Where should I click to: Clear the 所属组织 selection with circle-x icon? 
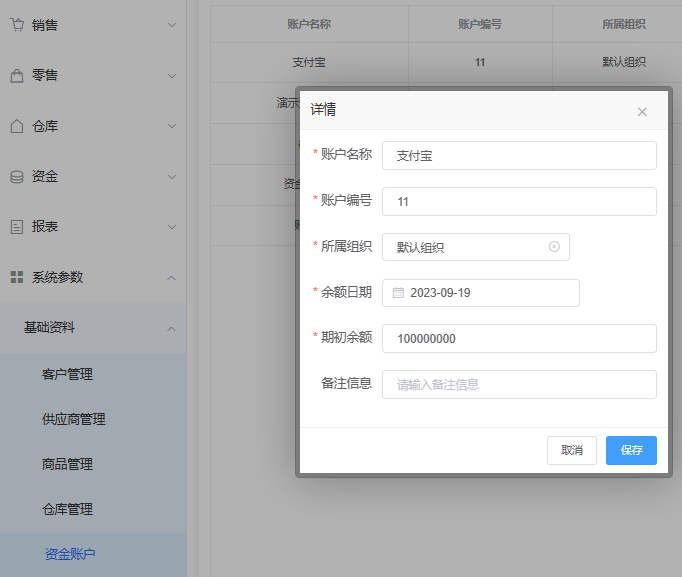click(x=554, y=247)
